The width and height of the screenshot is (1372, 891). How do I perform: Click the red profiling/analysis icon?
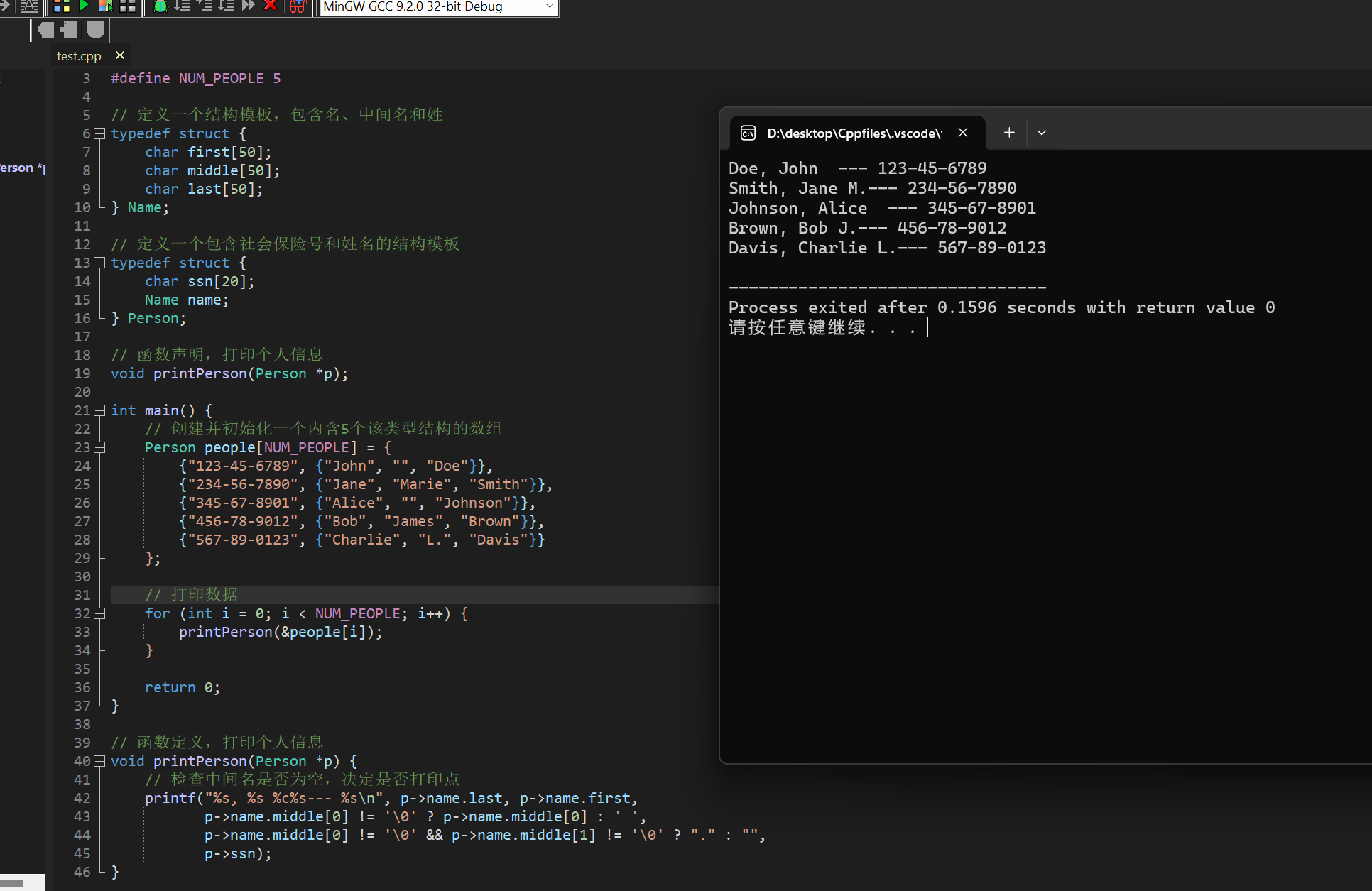pos(297,6)
